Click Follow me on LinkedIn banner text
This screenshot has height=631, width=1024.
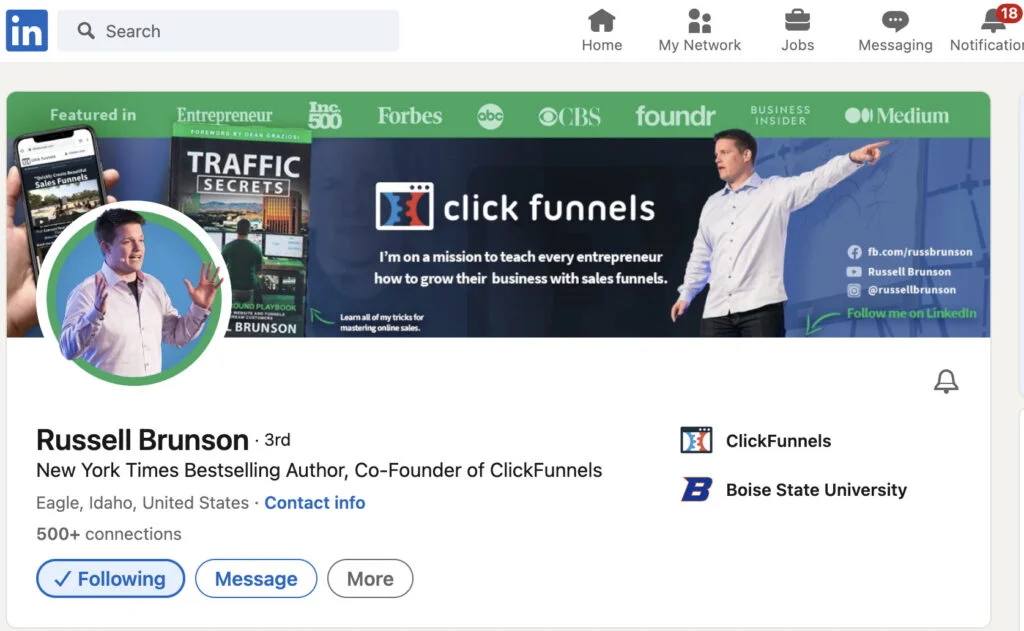(x=912, y=313)
